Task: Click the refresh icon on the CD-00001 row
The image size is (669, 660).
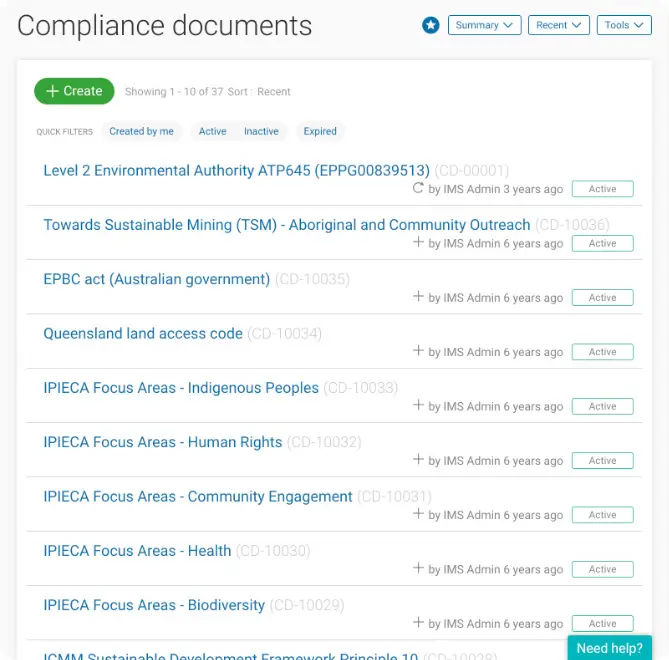Action: [418, 188]
